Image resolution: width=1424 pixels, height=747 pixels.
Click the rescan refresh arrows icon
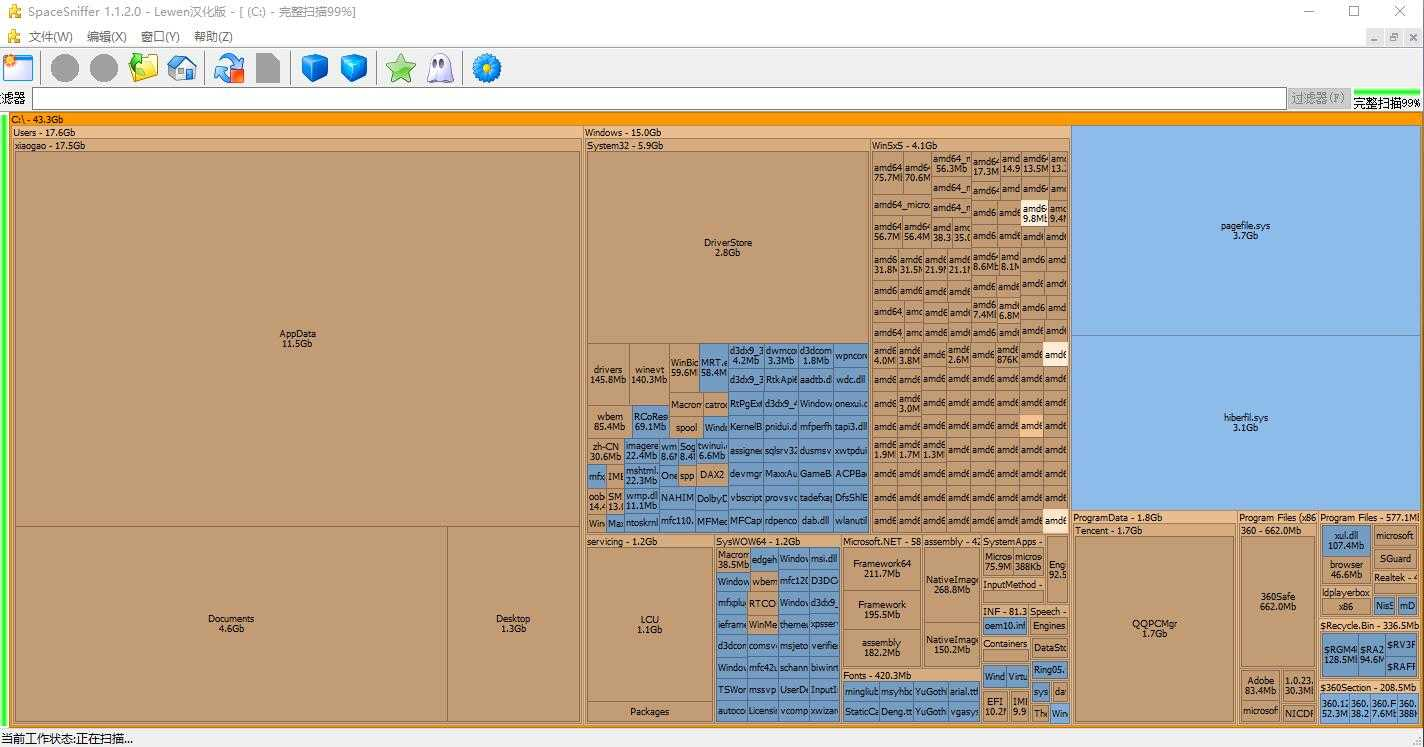(x=229, y=68)
